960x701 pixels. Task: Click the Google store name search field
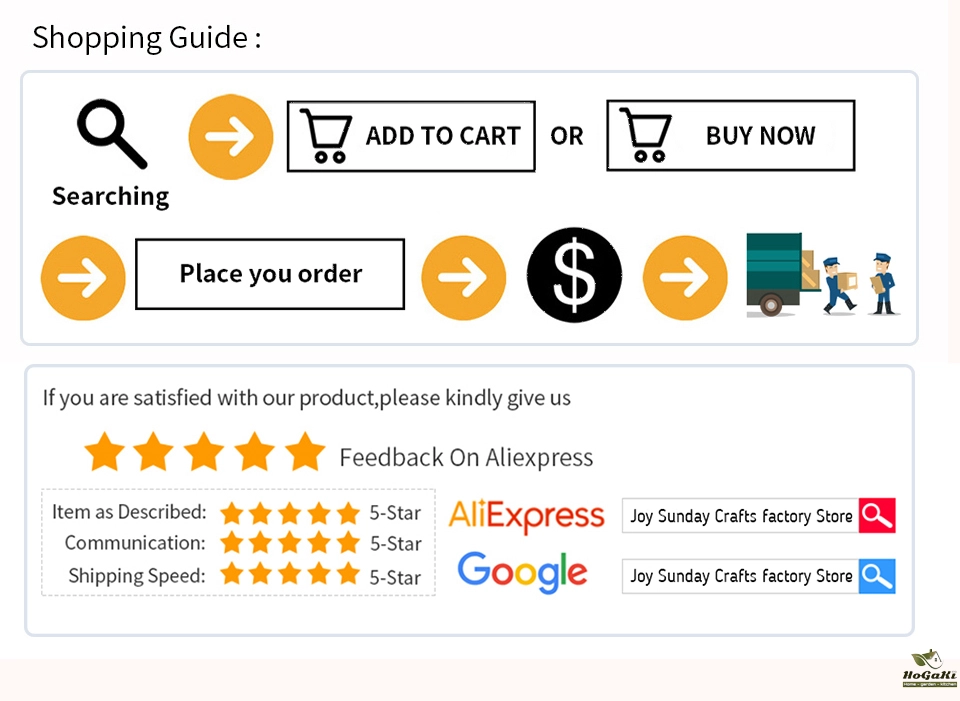[x=740, y=576]
